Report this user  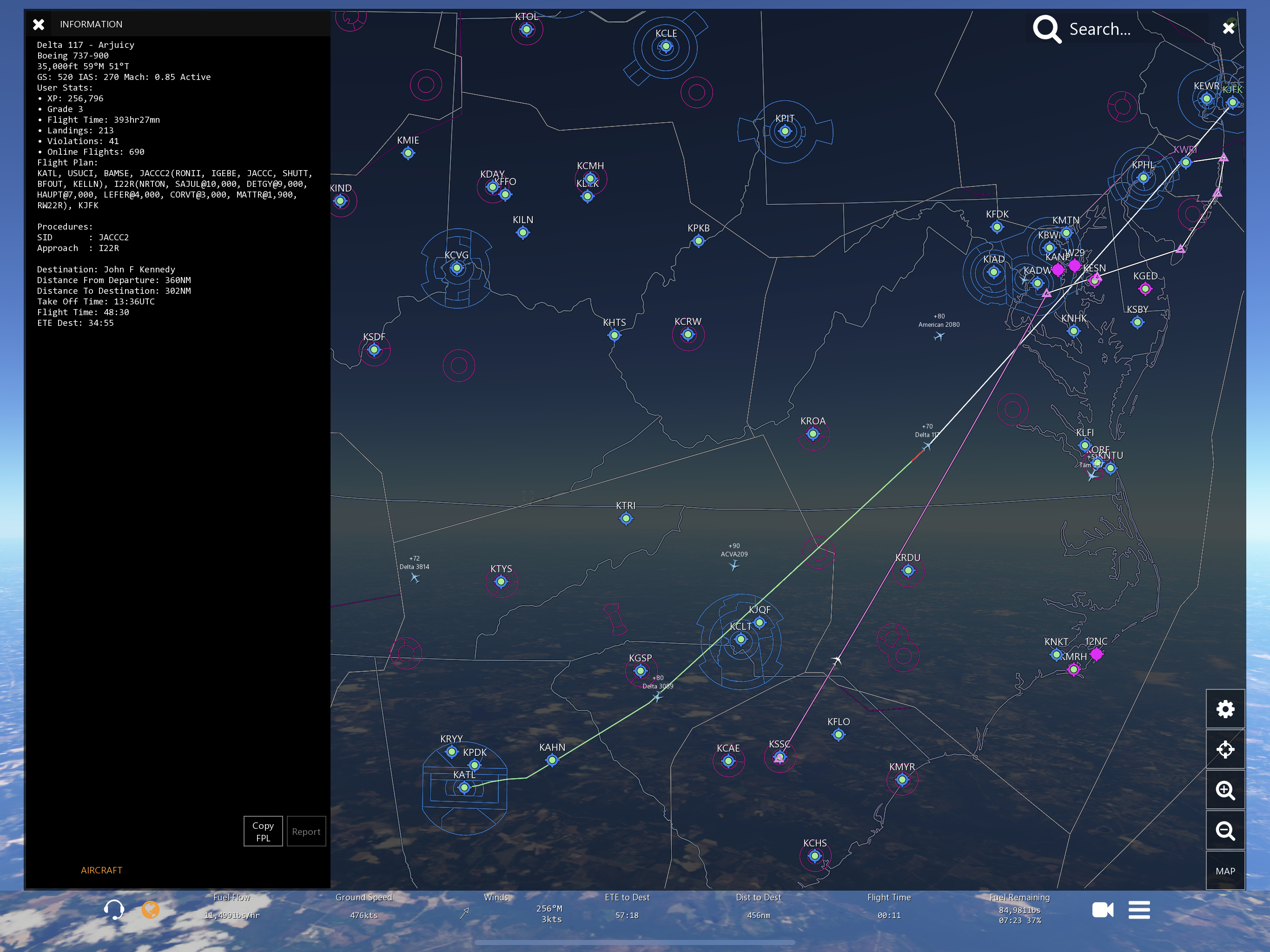(x=306, y=831)
